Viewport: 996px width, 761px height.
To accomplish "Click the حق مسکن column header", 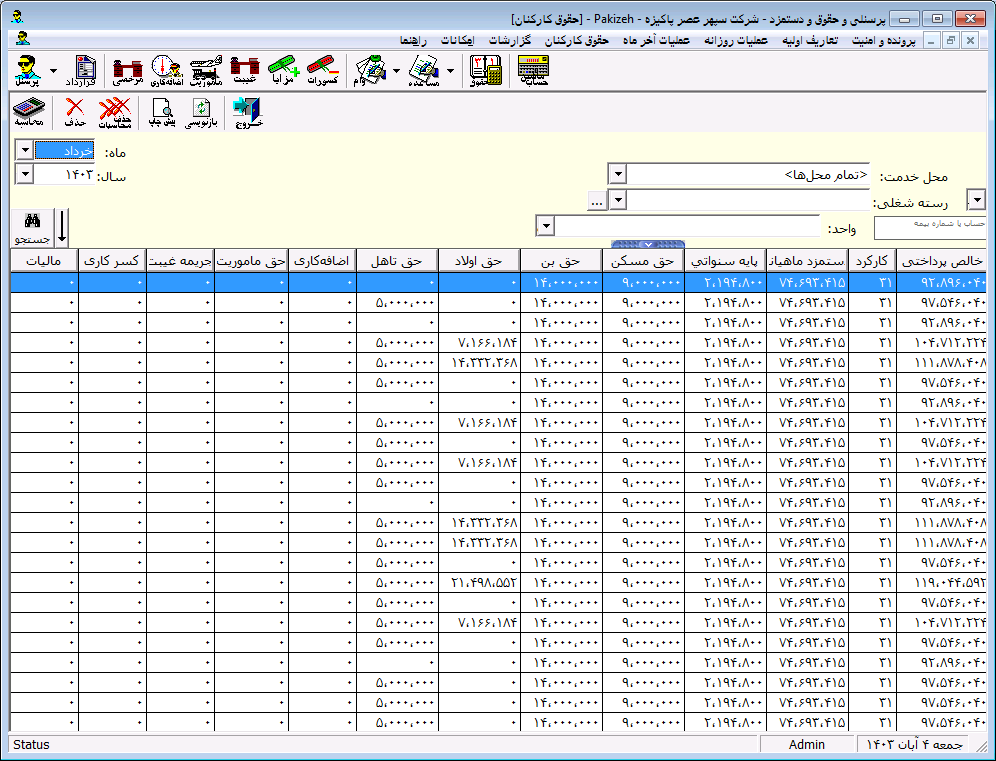I will coord(643,260).
